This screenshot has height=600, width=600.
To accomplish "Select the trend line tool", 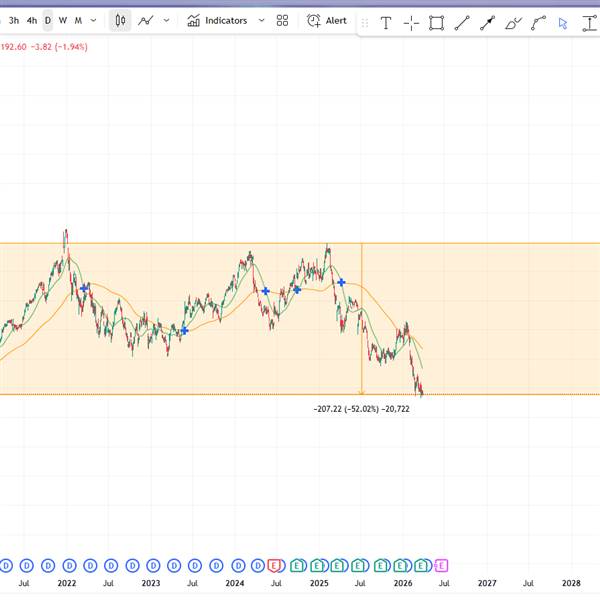I will point(462,23).
